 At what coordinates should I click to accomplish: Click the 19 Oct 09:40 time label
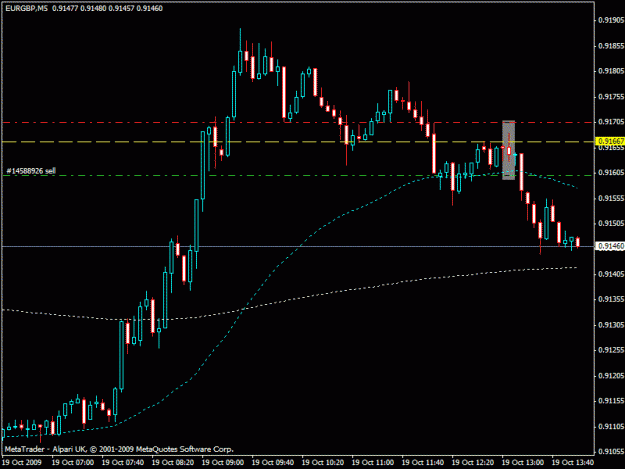point(273,462)
